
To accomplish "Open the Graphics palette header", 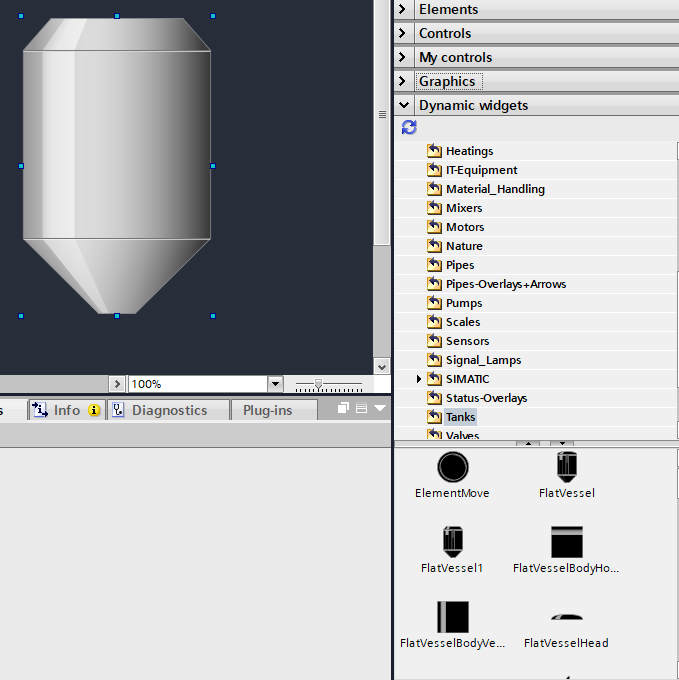I will (447, 81).
